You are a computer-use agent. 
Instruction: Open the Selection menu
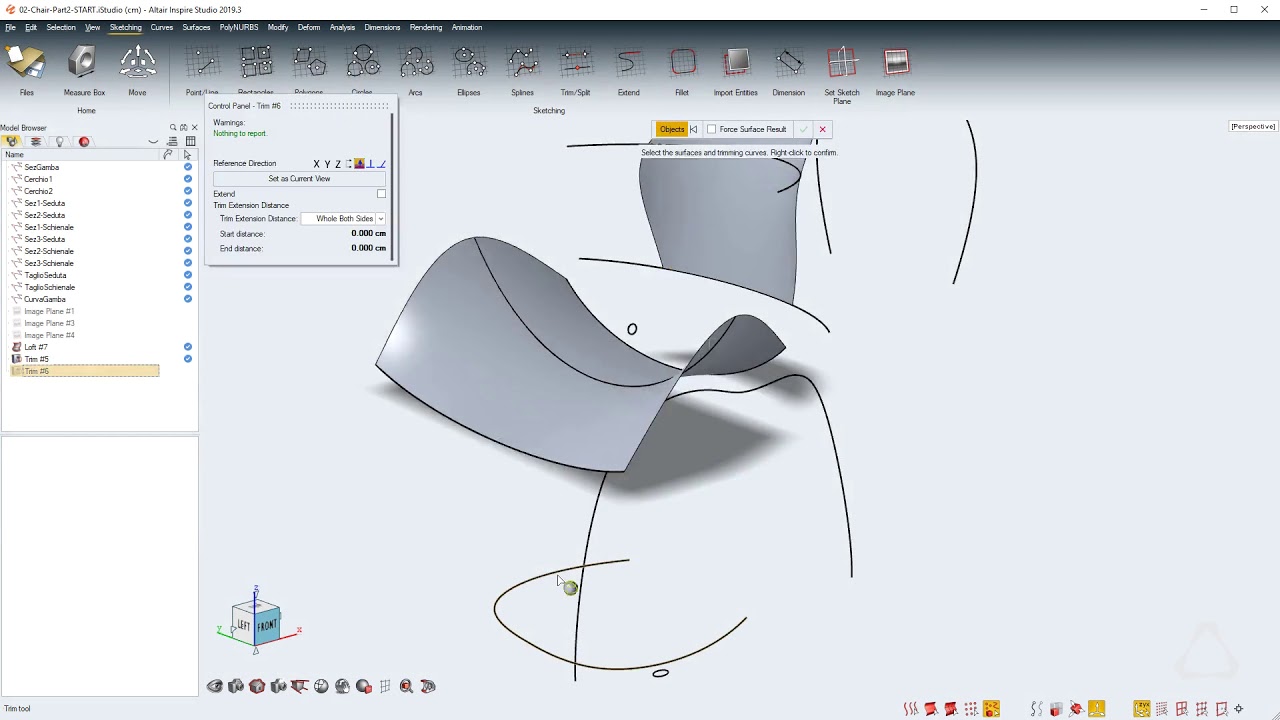coord(61,27)
